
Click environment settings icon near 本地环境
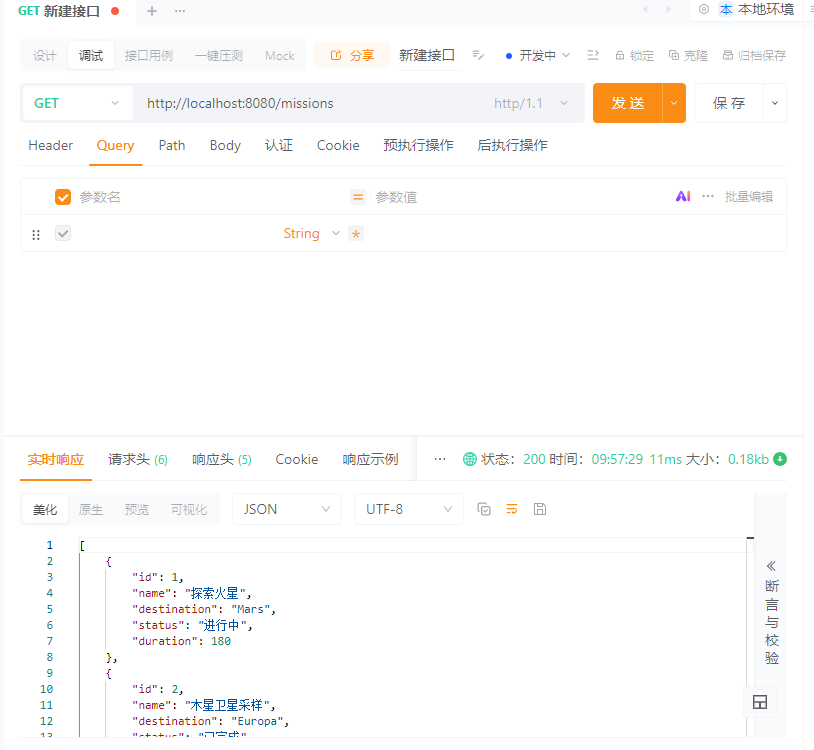(x=704, y=9)
